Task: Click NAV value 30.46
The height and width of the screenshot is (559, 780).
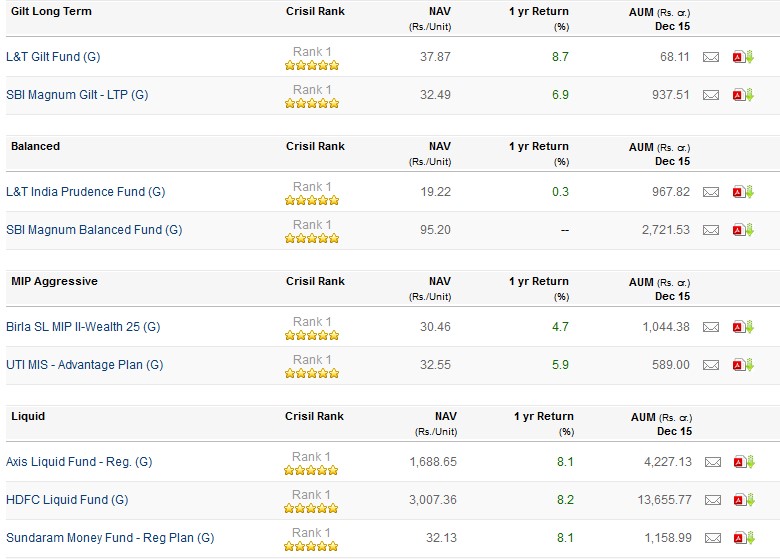Action: pyautogui.click(x=435, y=327)
